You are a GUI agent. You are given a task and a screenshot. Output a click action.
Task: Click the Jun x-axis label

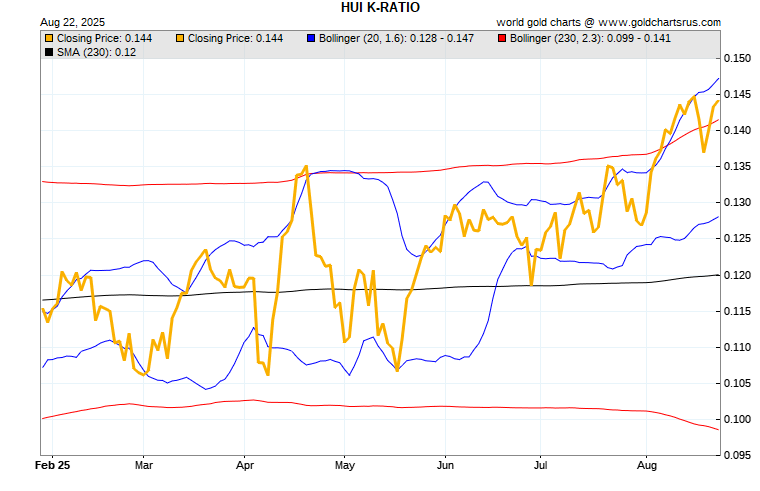[x=445, y=466]
